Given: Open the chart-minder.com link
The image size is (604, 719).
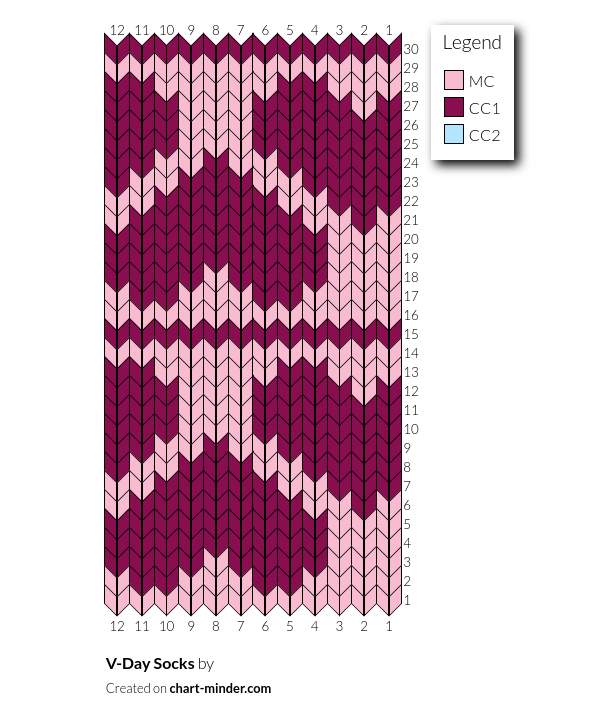Looking at the screenshot, I should pos(220,688).
